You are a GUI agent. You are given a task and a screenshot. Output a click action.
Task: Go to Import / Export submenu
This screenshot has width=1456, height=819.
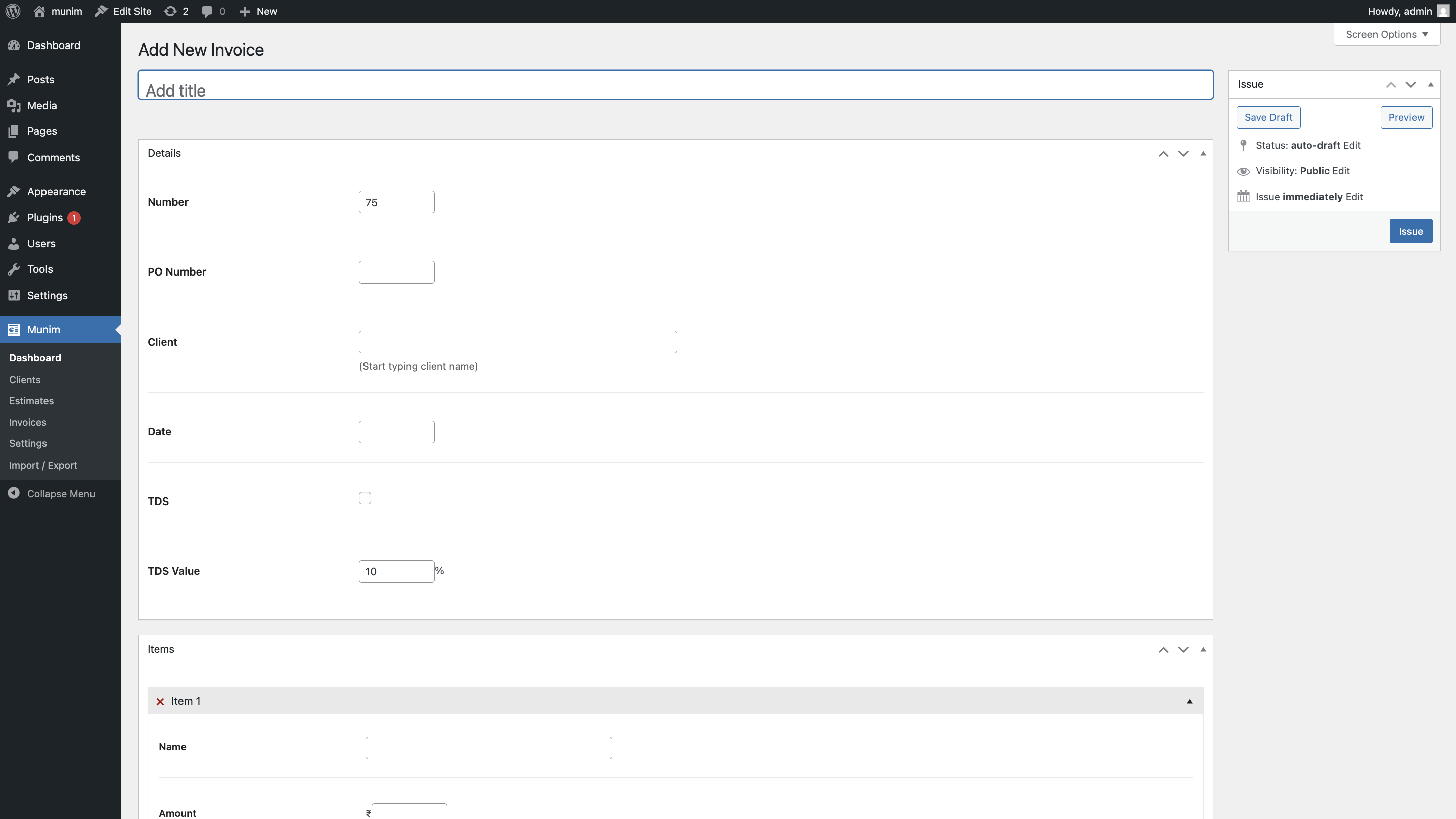tap(43, 465)
